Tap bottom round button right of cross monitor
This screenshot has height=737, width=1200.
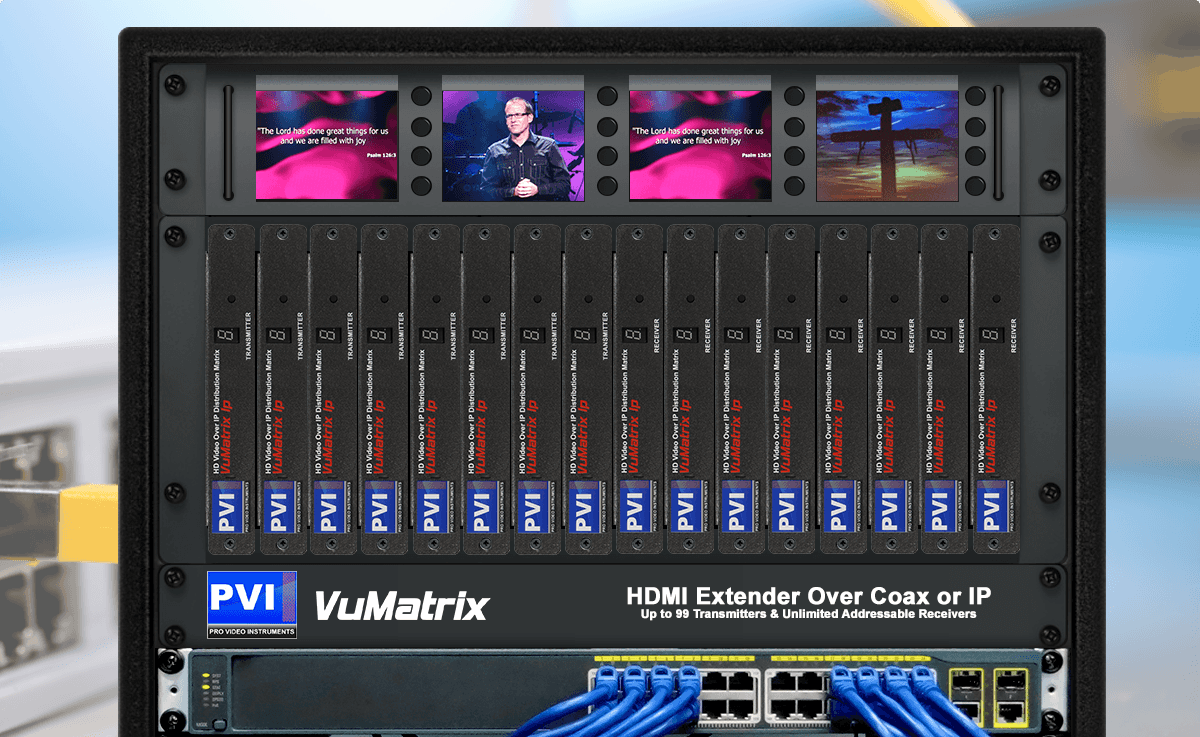pos(977,186)
